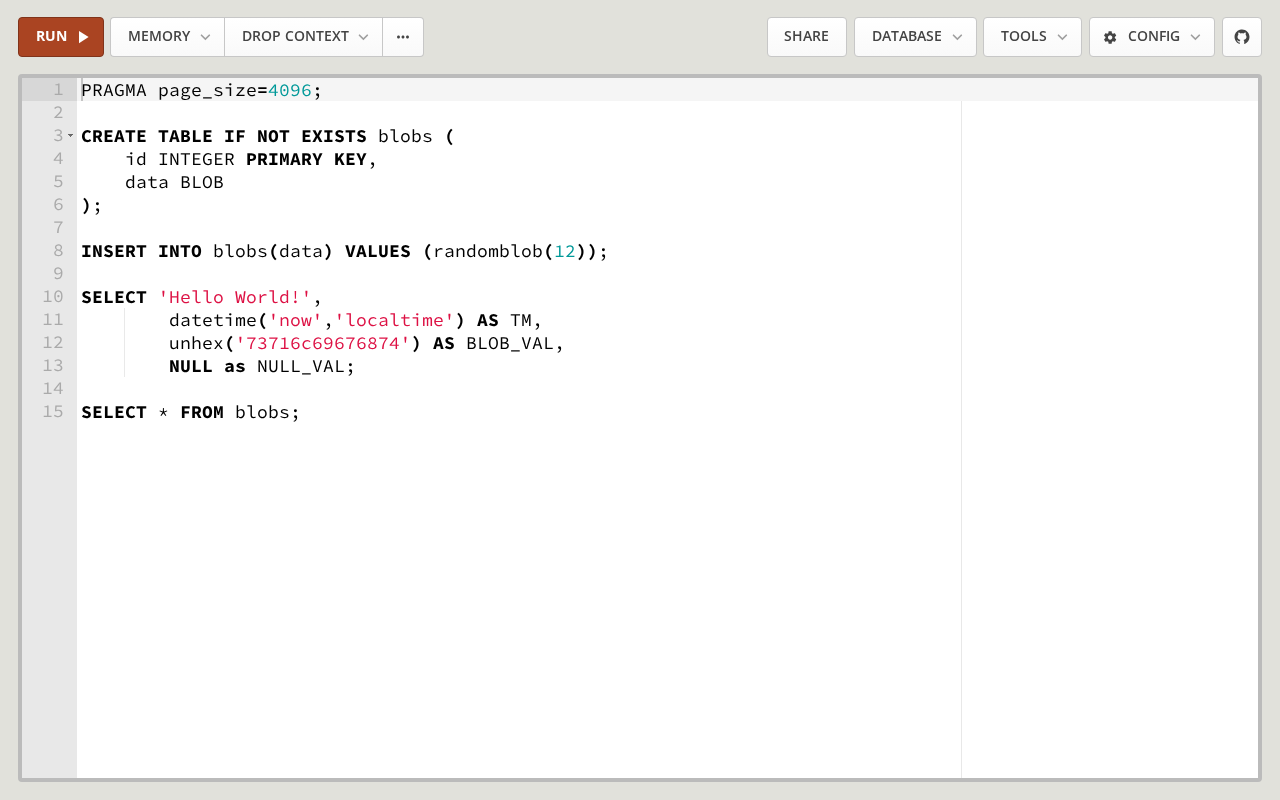Screen dimensions: 1280x800
Task: Open the MEMORY dropdown
Action: tap(167, 37)
